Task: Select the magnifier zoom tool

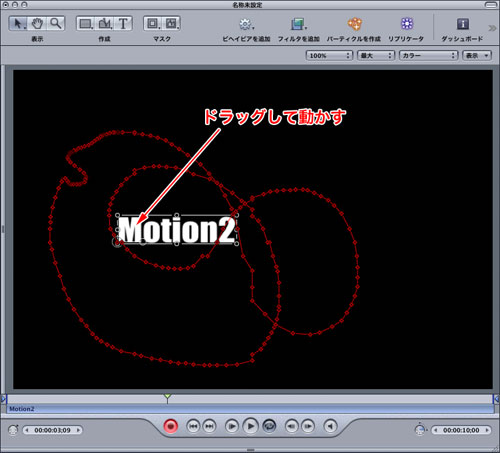Action: (55, 24)
